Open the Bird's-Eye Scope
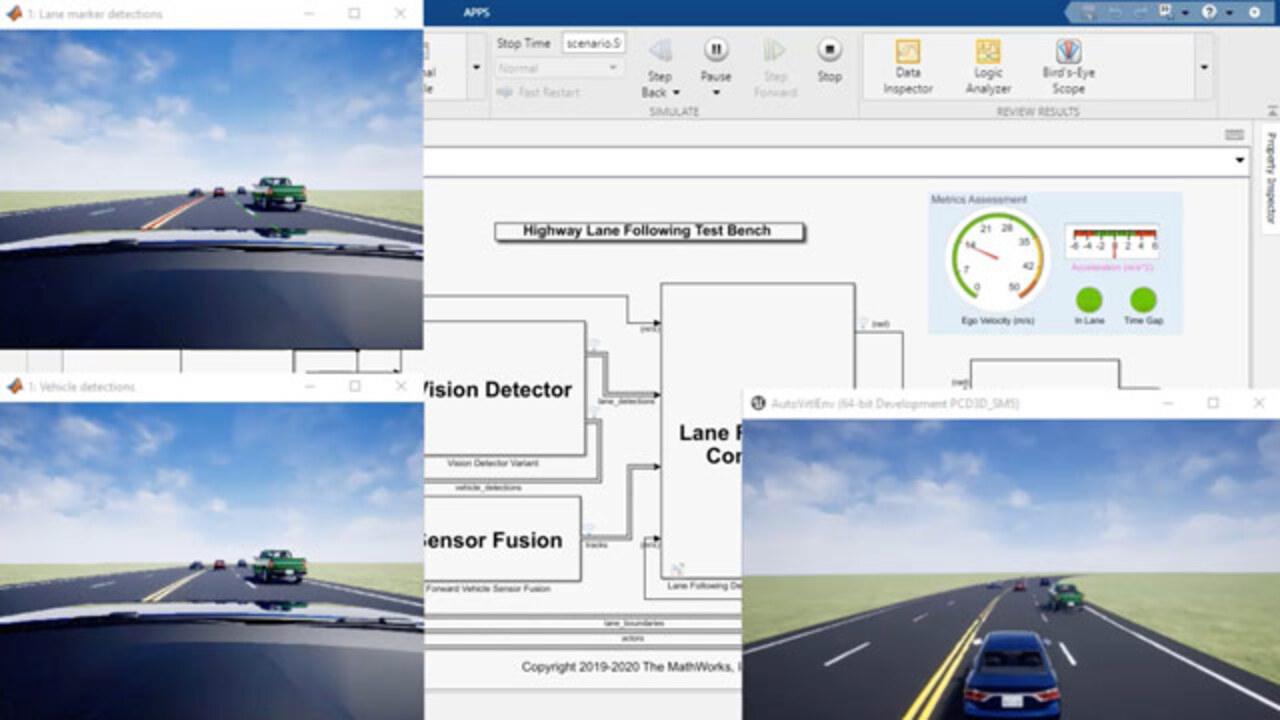1280x720 pixels. (x=1068, y=66)
